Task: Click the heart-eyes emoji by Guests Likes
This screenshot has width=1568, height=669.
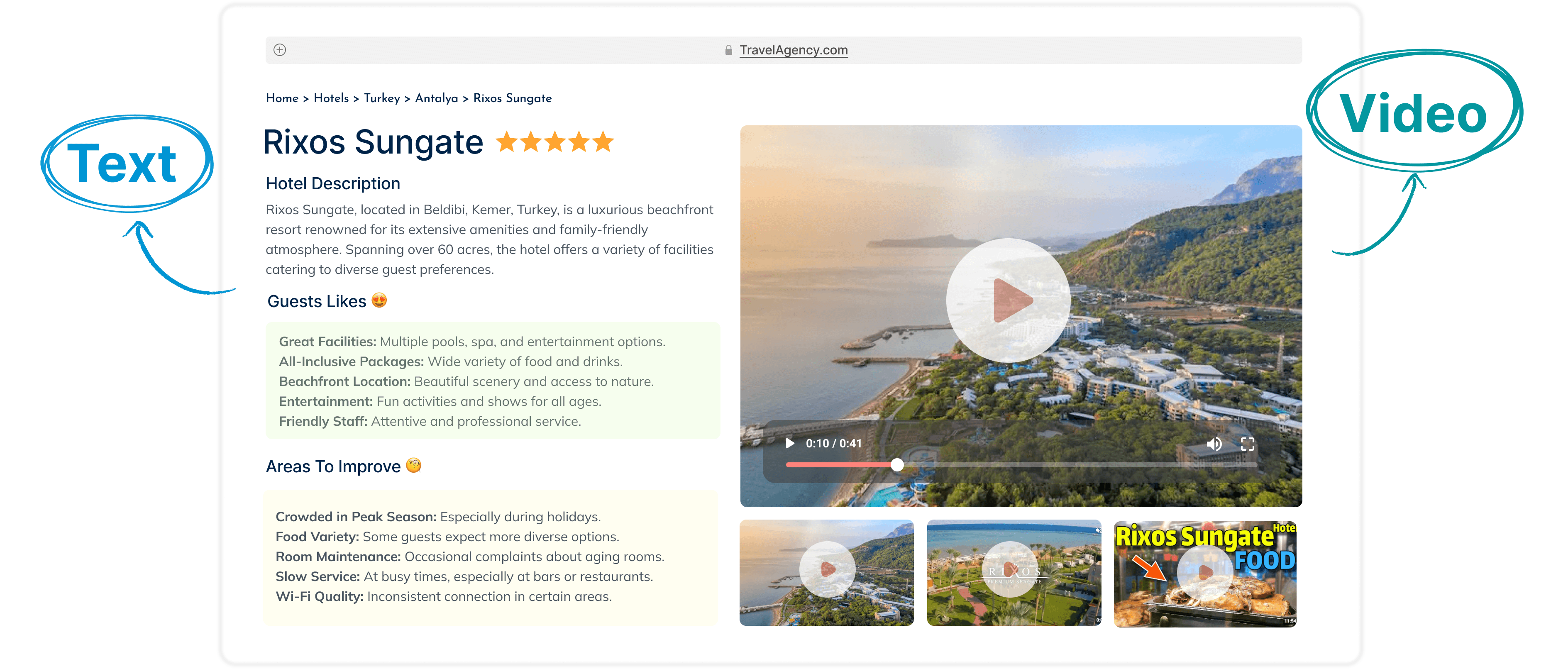Action: click(379, 300)
